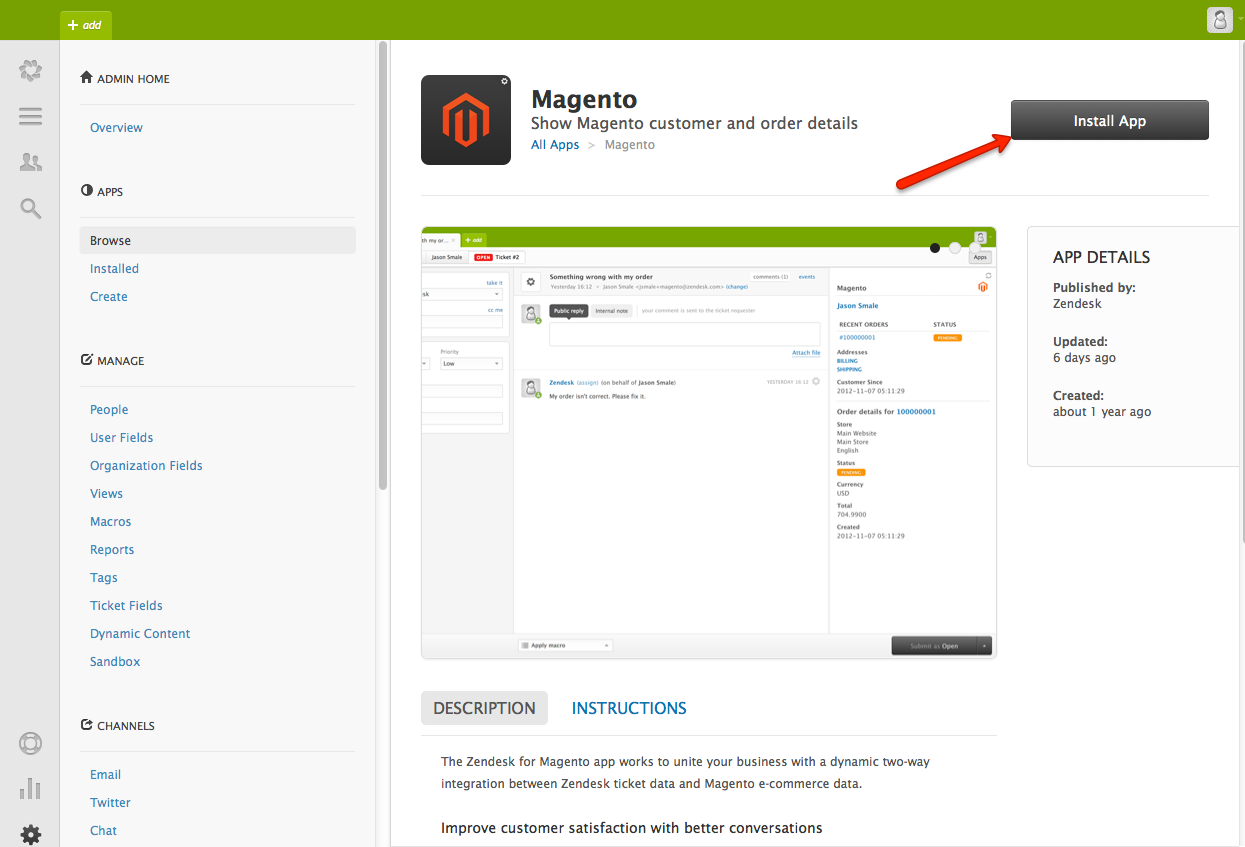Open the Zendesk home dashboard icon
Viewport: 1245px width, 847px height.
pyautogui.click(x=30, y=71)
